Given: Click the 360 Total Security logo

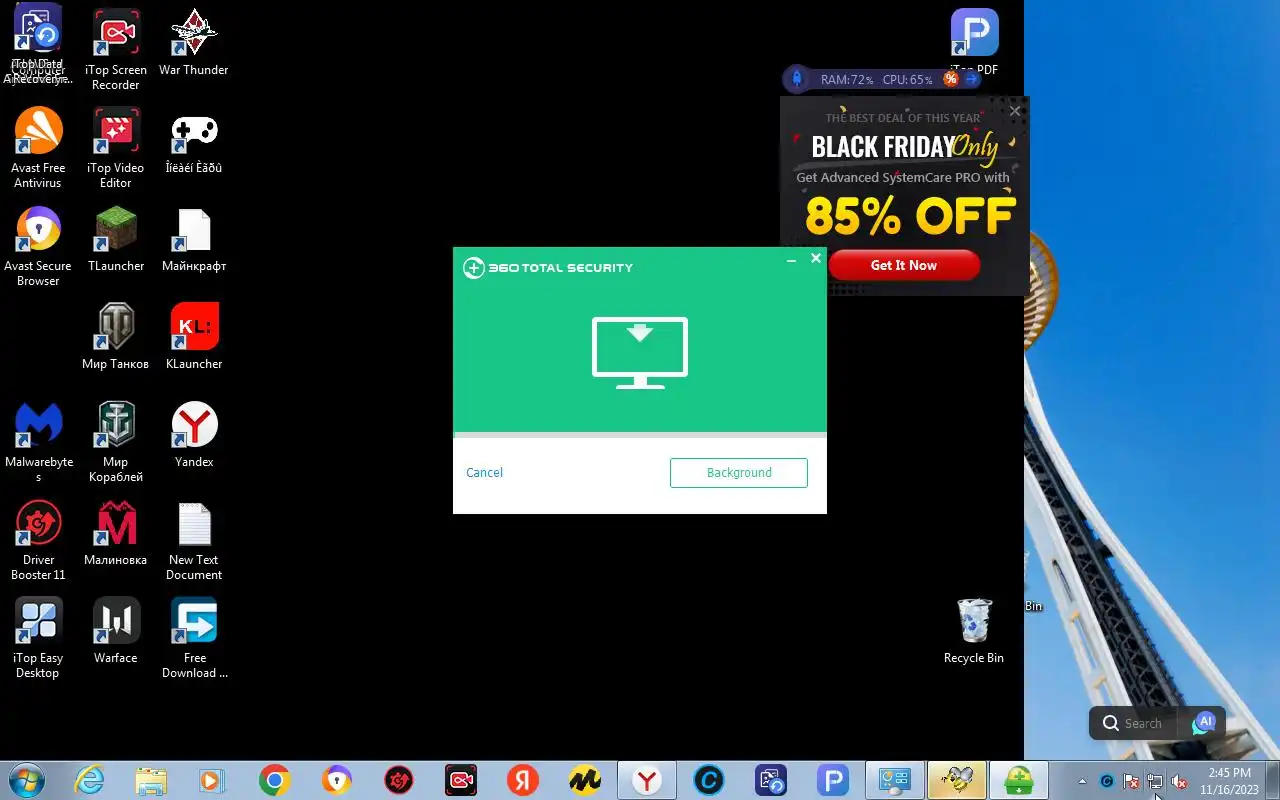Looking at the screenshot, I should coord(548,268).
